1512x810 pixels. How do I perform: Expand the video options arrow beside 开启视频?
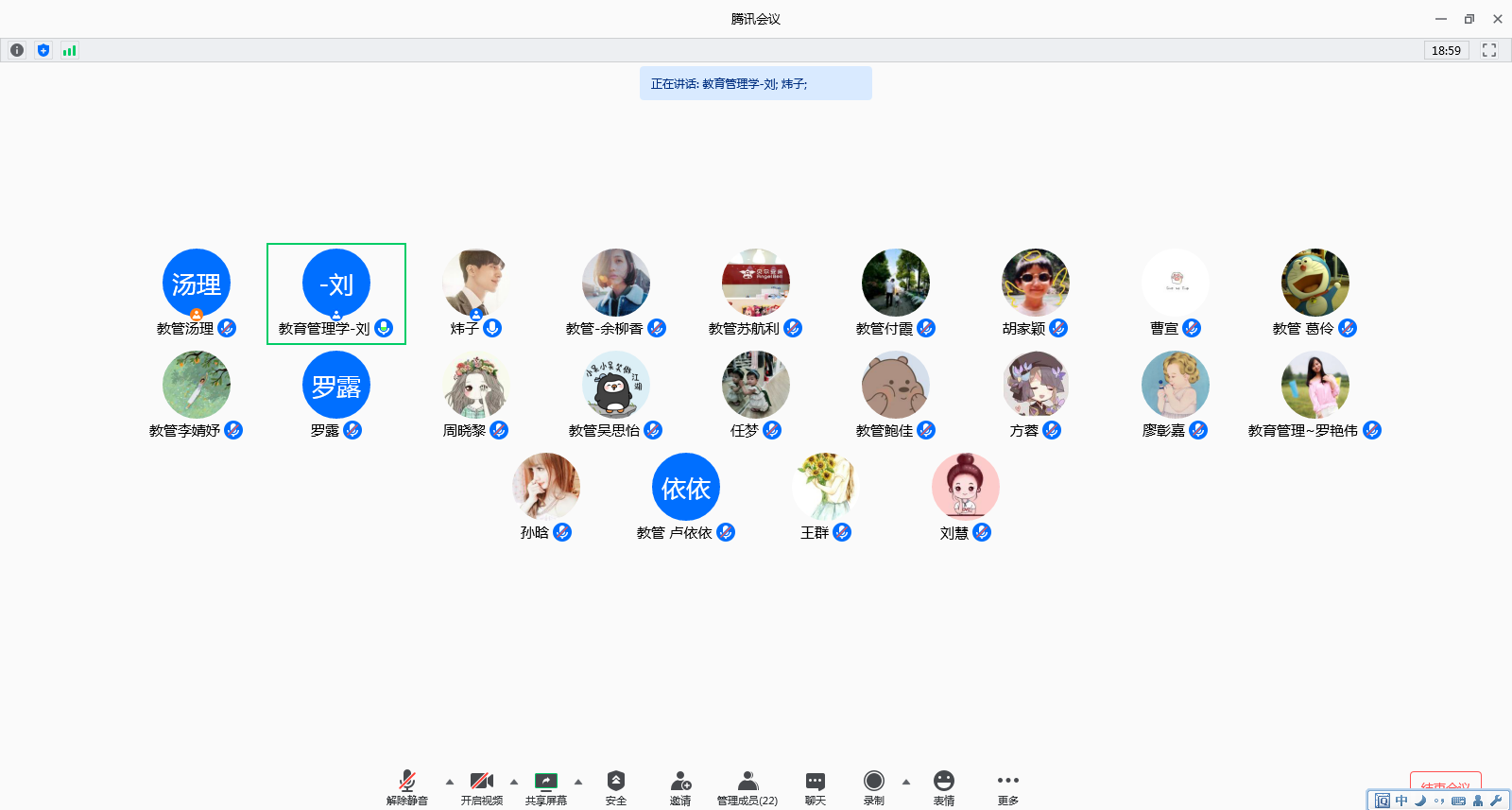click(514, 782)
